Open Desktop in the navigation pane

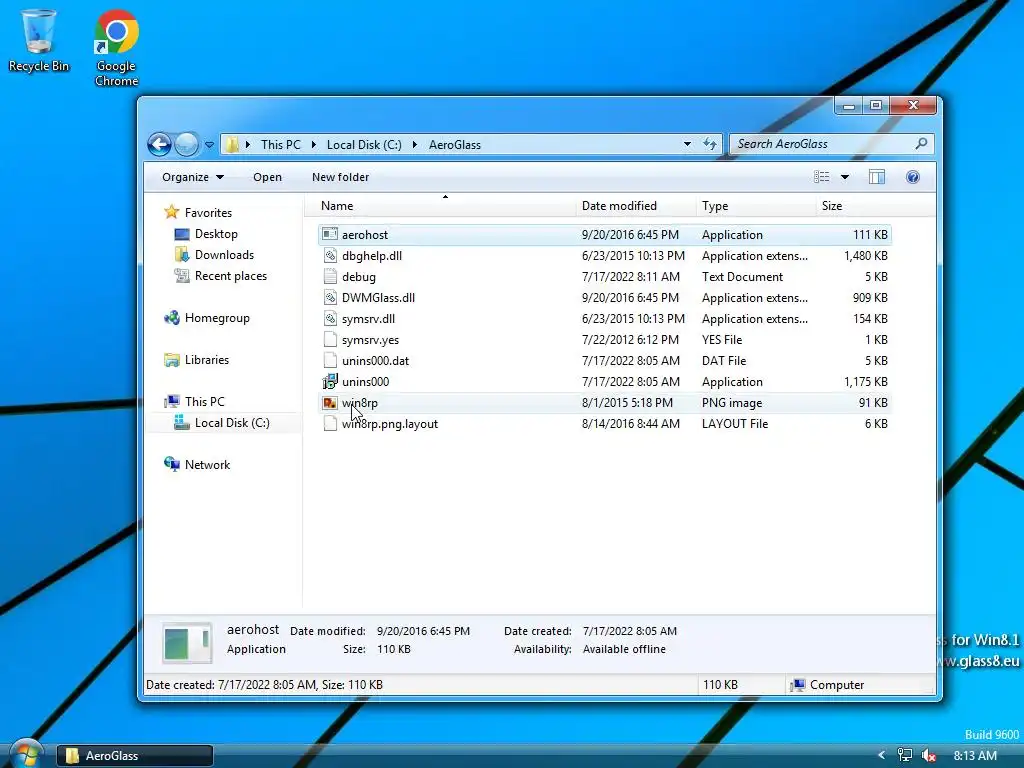(x=206, y=234)
